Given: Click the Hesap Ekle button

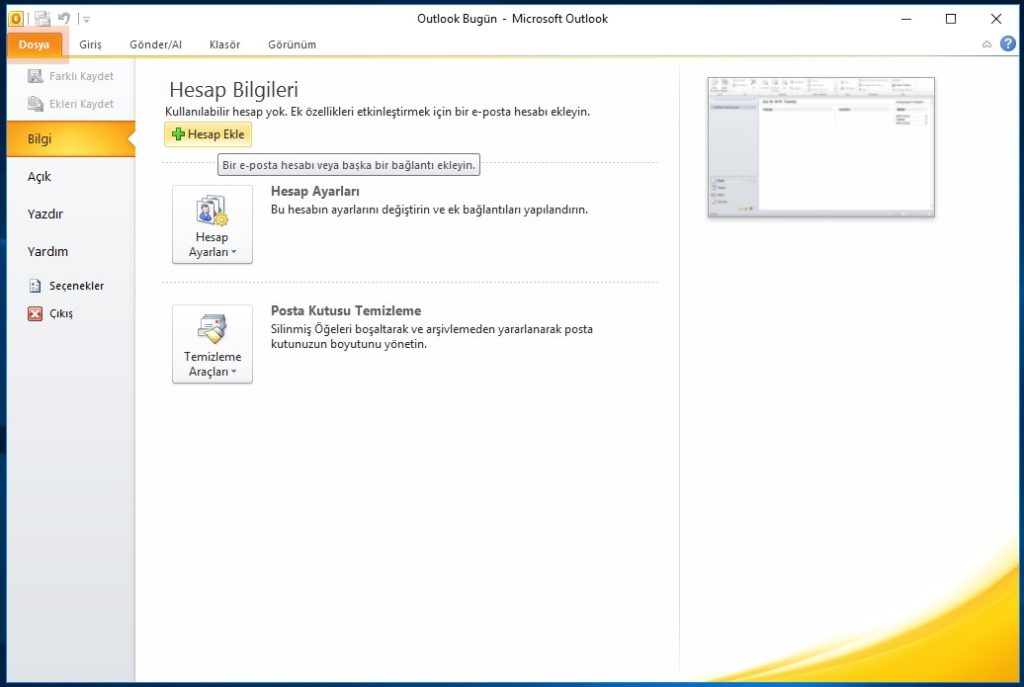Looking at the screenshot, I should click(x=208, y=135).
